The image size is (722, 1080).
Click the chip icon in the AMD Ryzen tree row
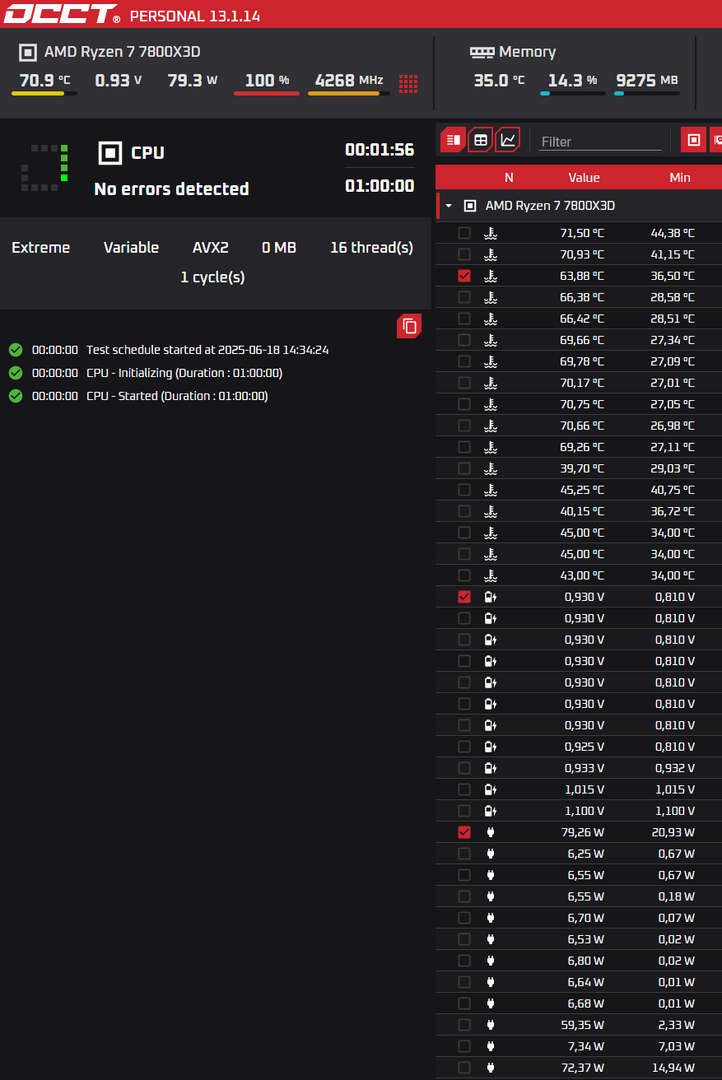point(470,205)
